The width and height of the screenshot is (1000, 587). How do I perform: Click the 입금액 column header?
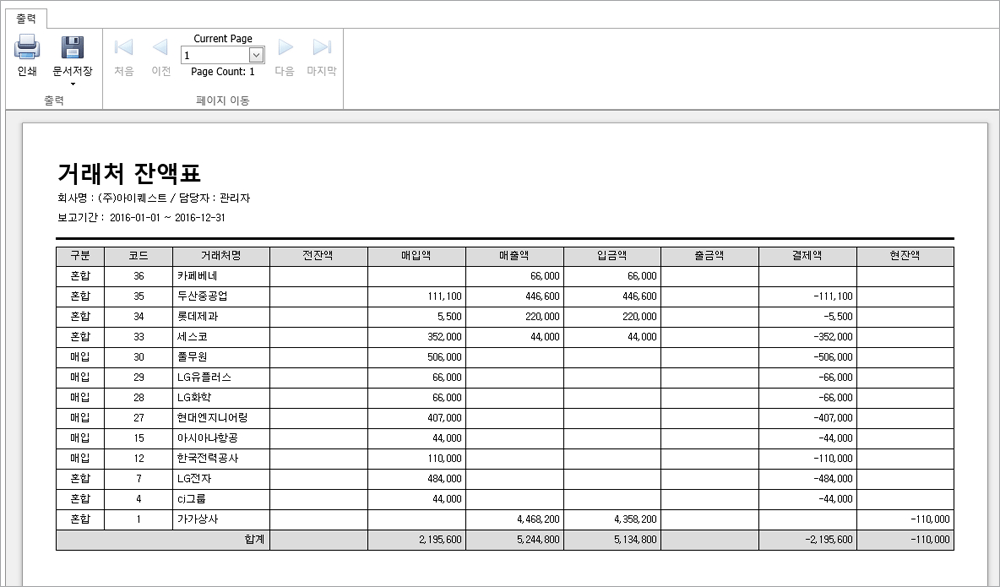[x=612, y=256]
